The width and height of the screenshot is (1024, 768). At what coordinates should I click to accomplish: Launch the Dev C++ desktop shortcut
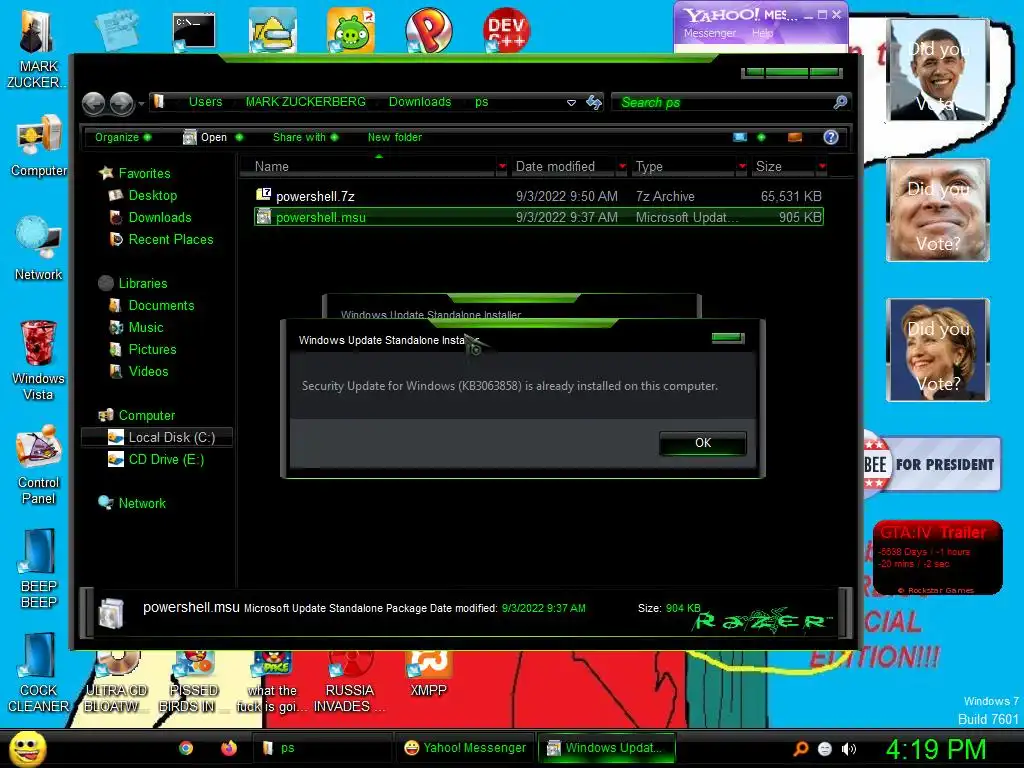(x=506, y=30)
